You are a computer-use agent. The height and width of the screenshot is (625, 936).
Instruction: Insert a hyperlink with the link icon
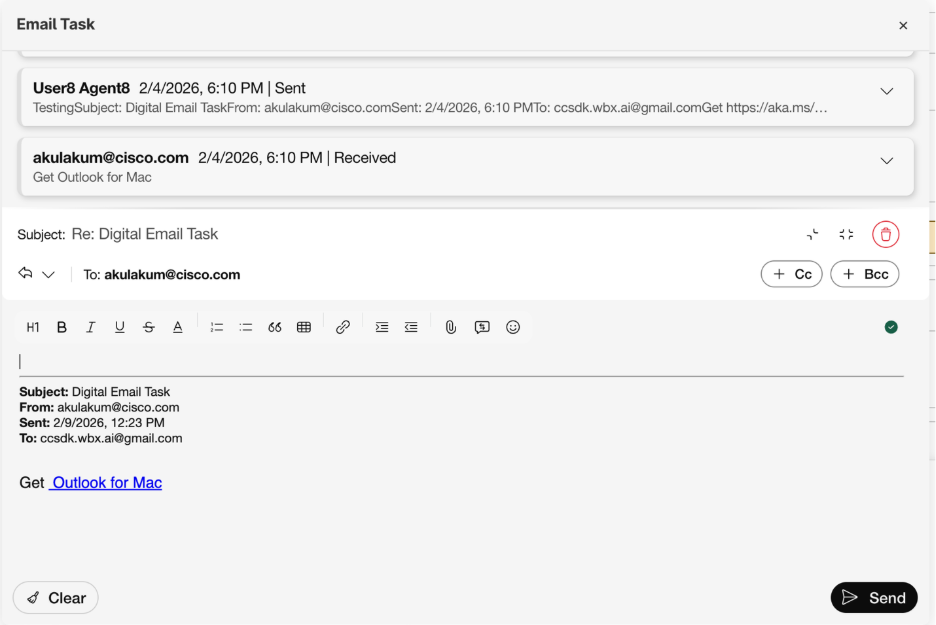[x=343, y=327]
